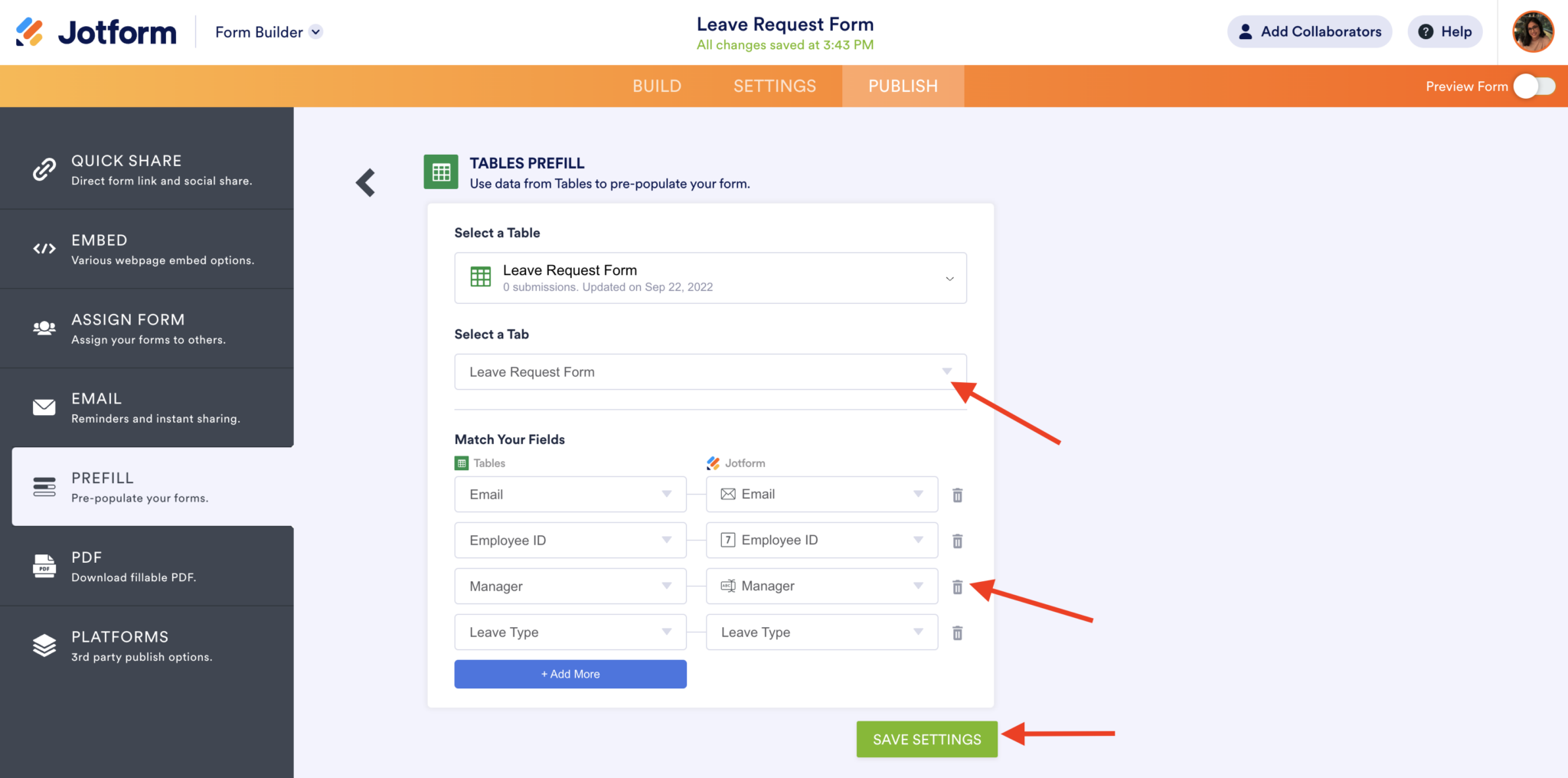Switch to the SETTINGS tab

tap(775, 86)
